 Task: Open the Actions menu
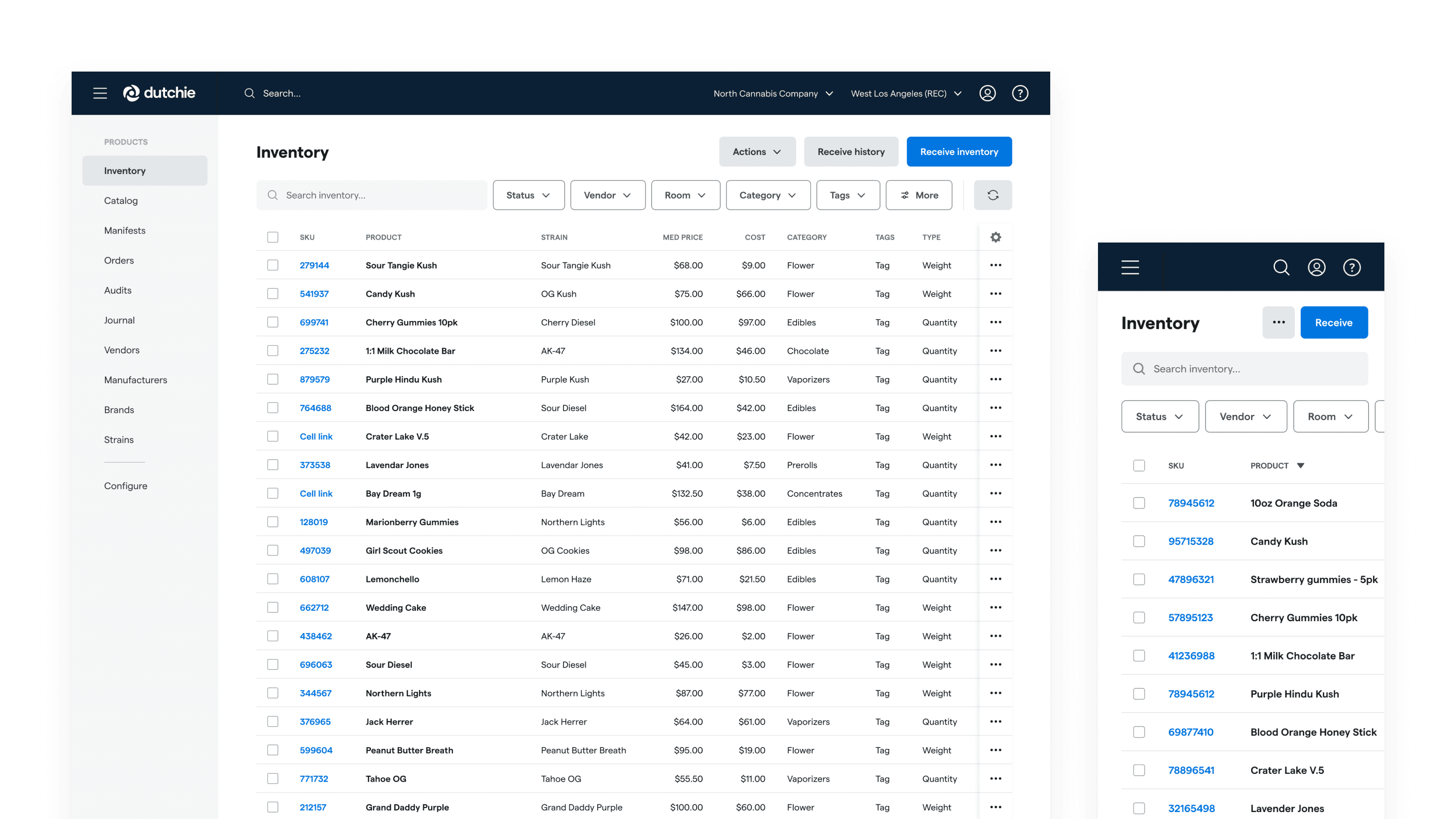(x=757, y=152)
